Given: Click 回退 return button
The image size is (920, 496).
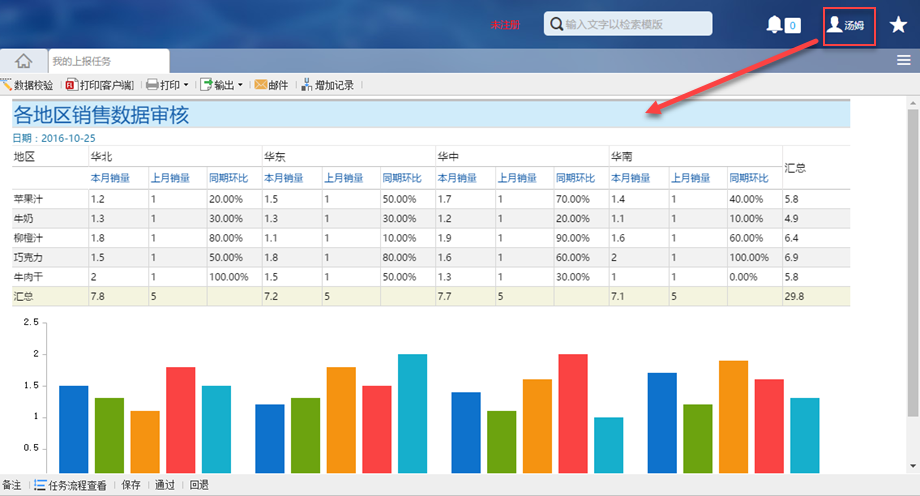Looking at the screenshot, I should point(198,485).
